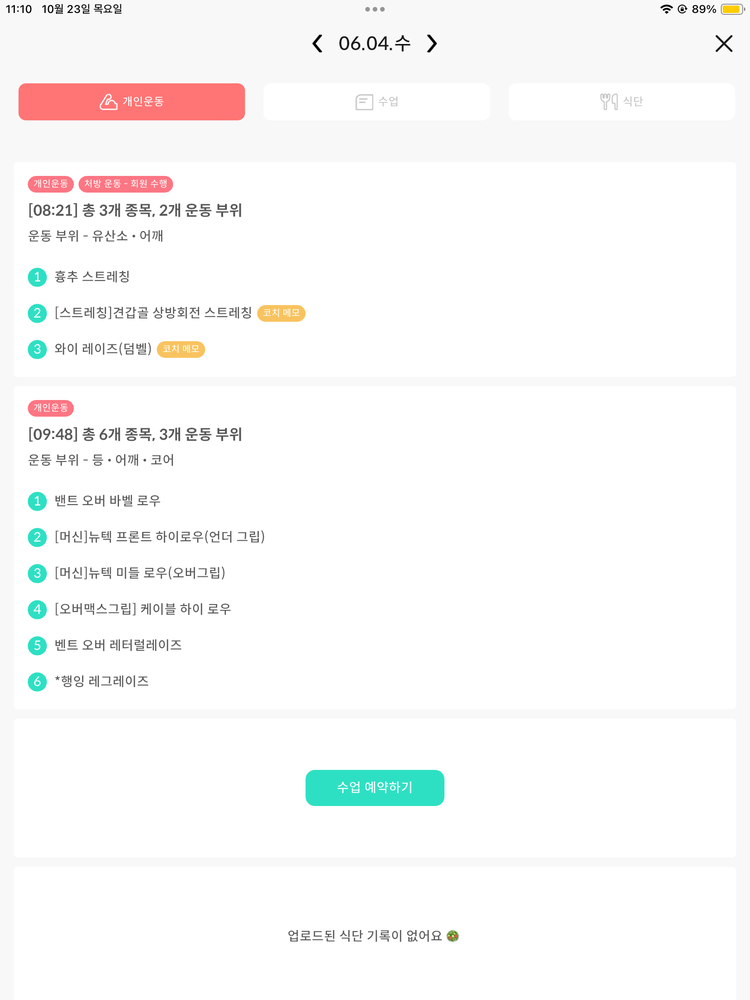Tap number 5 badge for 벤트 오버 레터럴레이즈

point(38,645)
